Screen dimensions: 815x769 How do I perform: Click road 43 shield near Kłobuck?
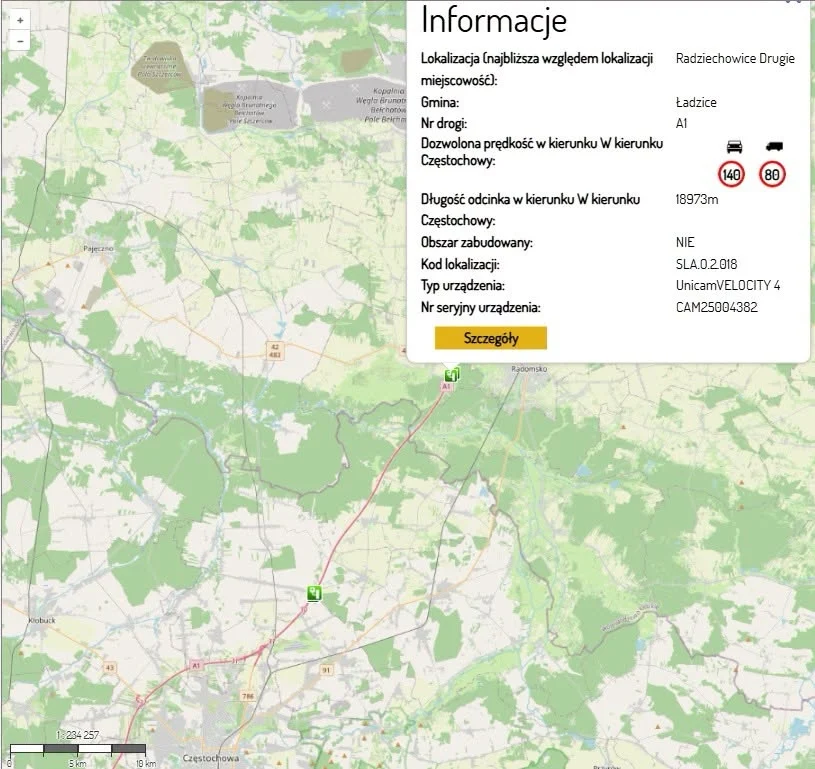[109, 668]
